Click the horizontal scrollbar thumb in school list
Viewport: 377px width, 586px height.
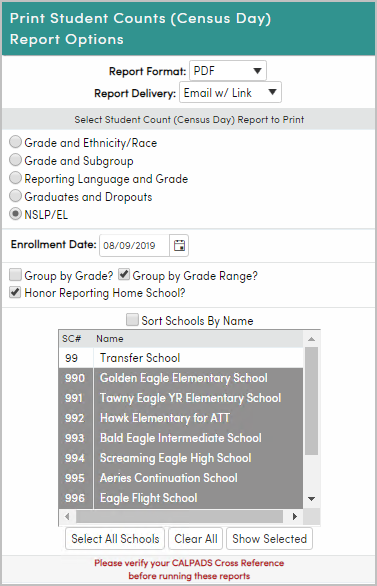click(x=179, y=516)
